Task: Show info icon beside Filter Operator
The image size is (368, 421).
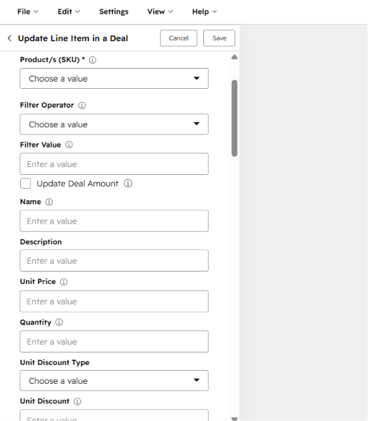Action: (x=82, y=105)
